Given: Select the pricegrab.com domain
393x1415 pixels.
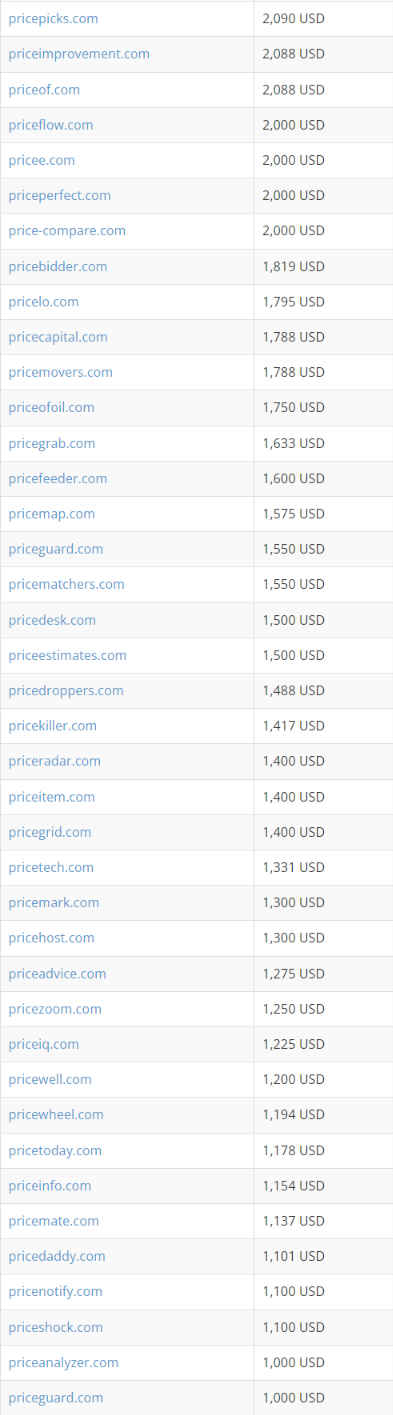Looking at the screenshot, I should click(x=52, y=443).
